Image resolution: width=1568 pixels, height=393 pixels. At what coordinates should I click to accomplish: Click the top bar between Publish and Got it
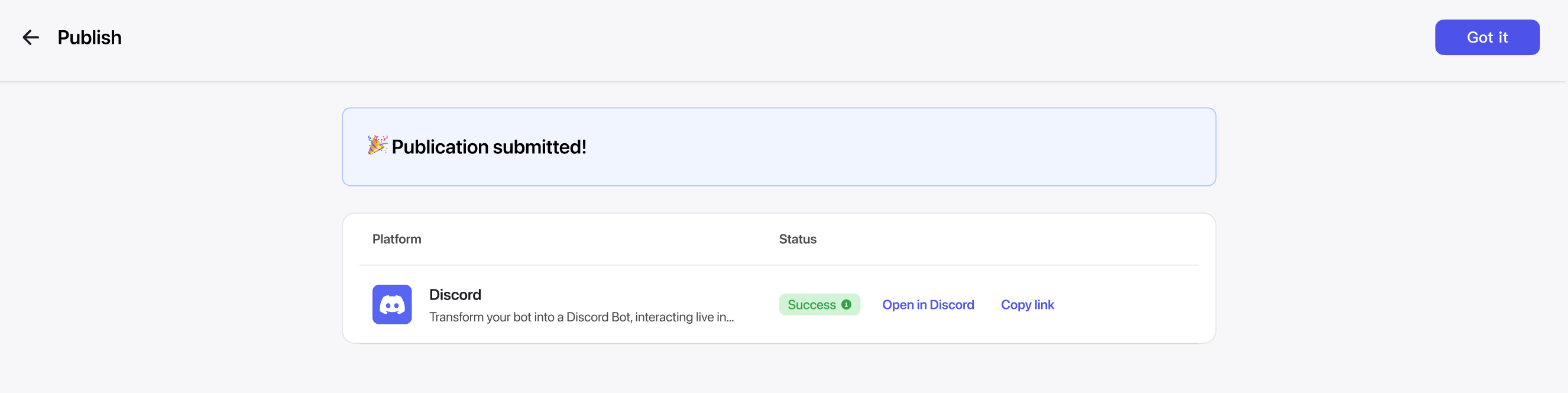pos(730,38)
